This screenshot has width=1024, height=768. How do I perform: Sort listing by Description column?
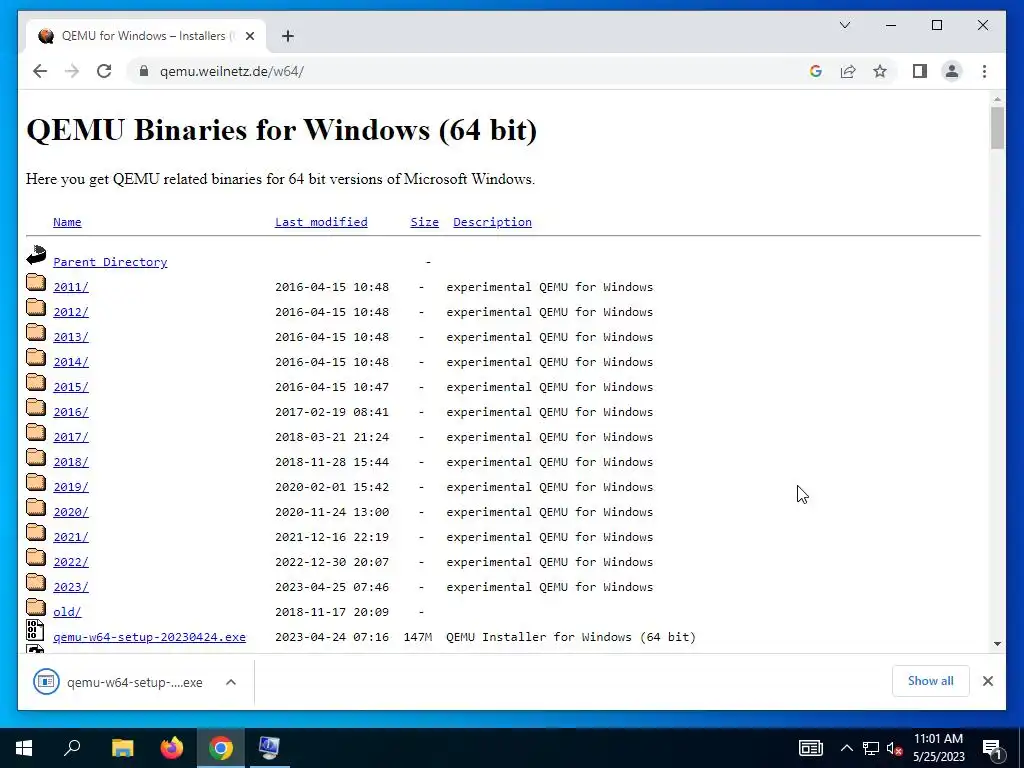click(492, 222)
